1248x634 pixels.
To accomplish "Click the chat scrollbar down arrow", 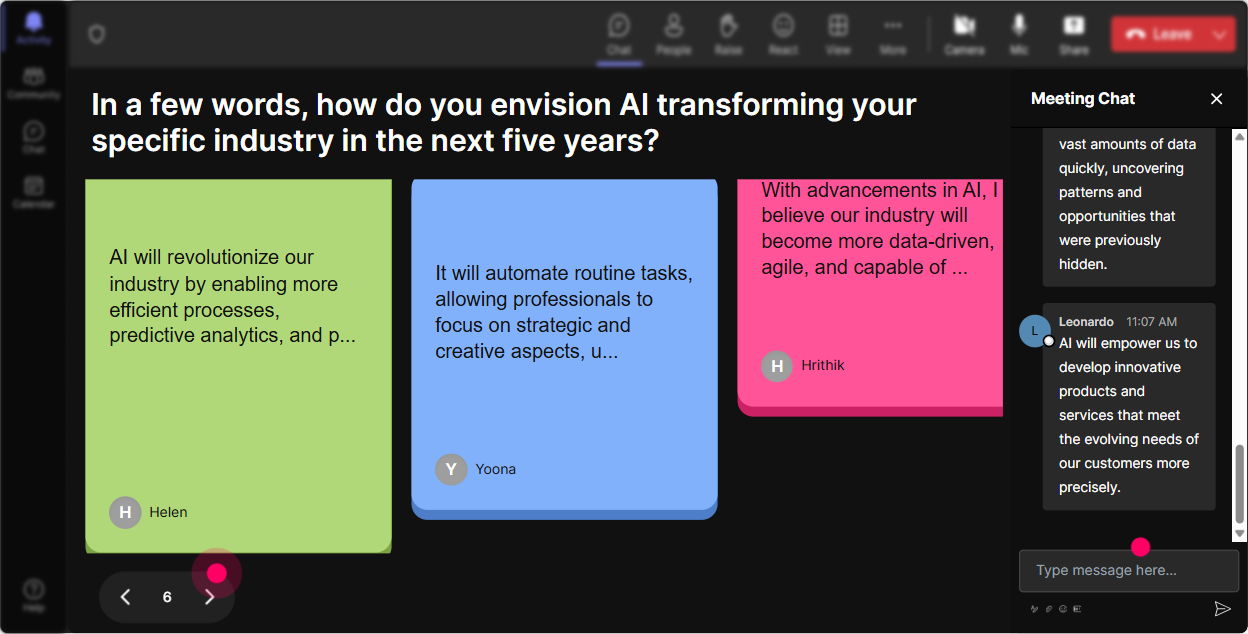I will (x=1240, y=535).
